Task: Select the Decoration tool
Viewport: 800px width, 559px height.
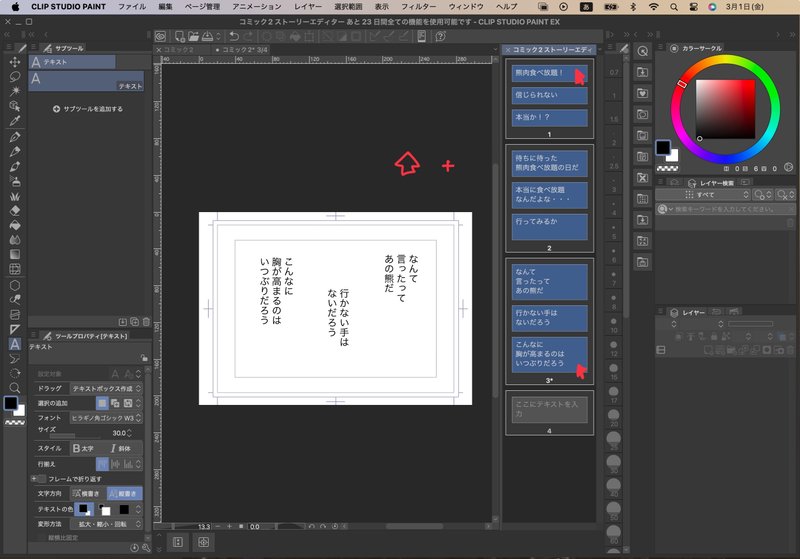Action: (x=15, y=196)
